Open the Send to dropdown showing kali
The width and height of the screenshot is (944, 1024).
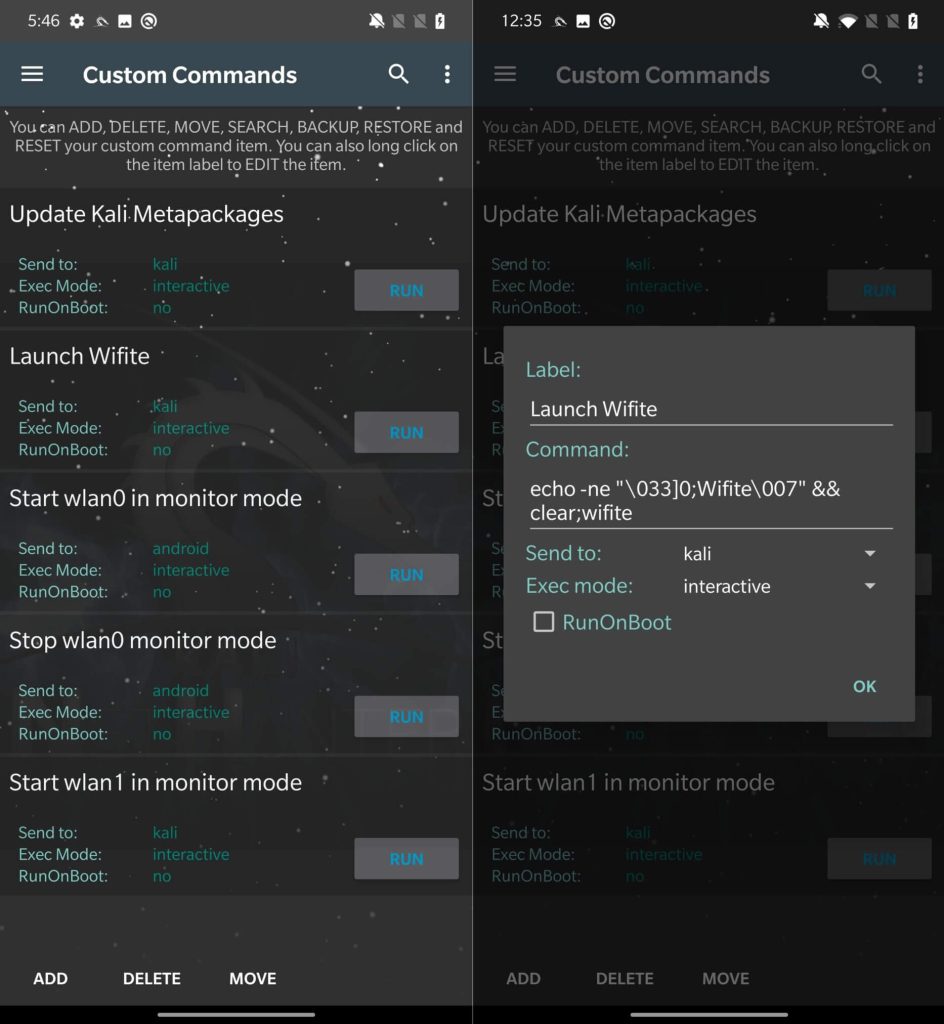(x=780, y=553)
